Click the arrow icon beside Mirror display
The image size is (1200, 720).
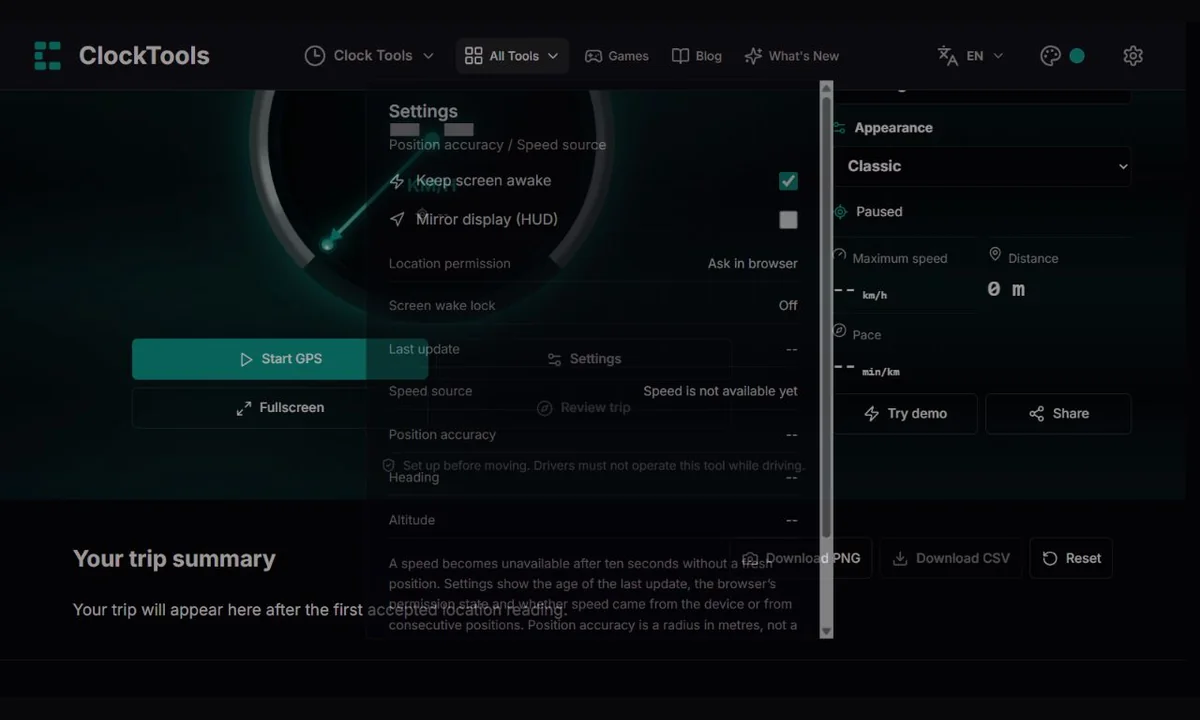pos(397,219)
